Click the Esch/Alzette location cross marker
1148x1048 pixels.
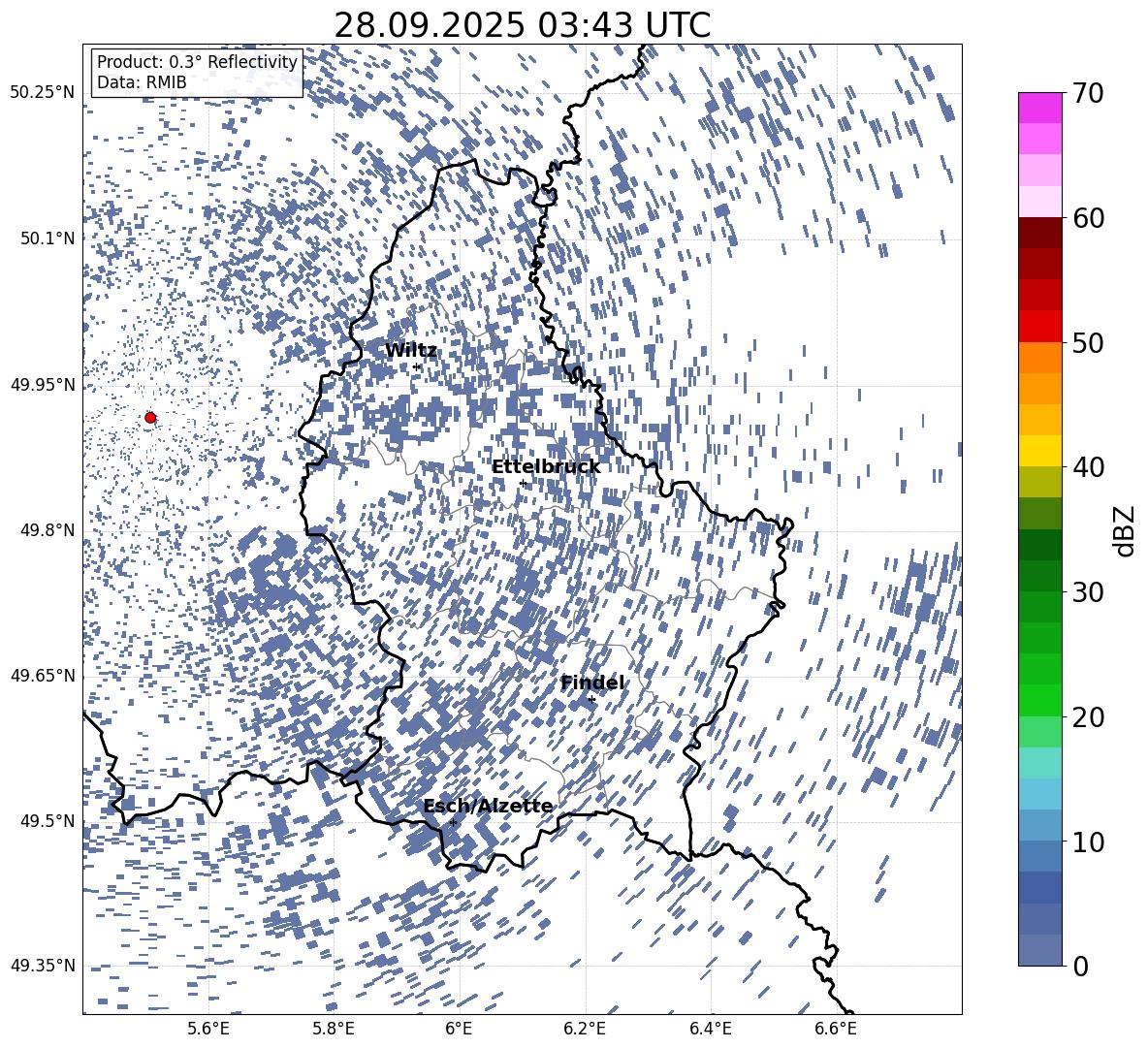click(453, 822)
